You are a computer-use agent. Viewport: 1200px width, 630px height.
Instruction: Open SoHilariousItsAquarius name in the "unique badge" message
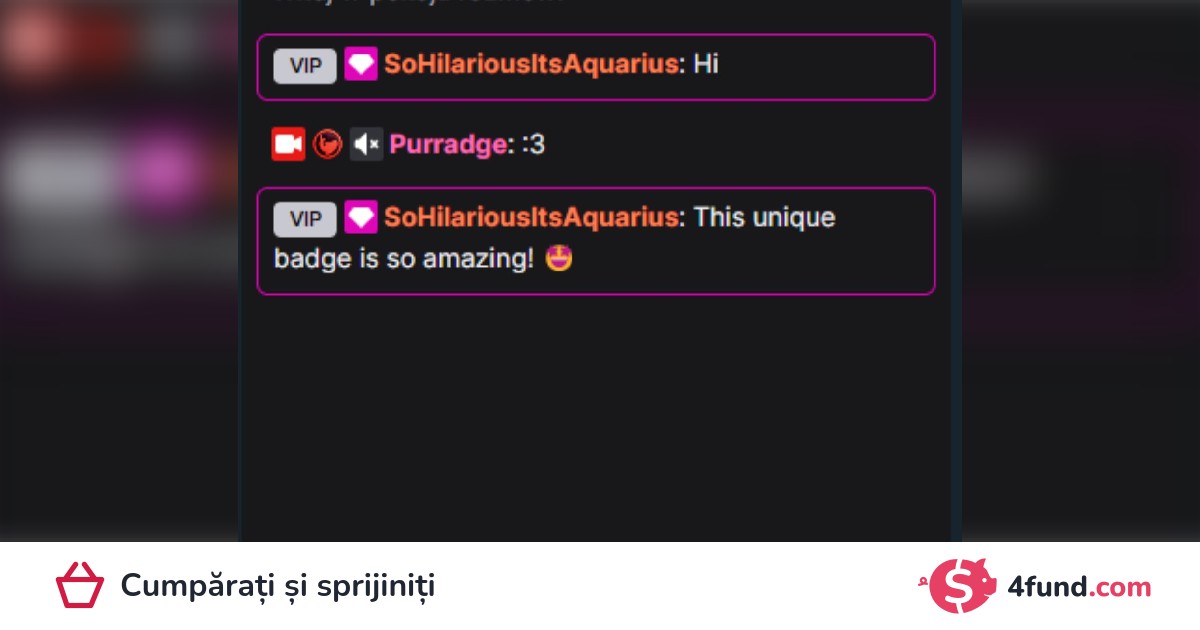[x=532, y=218]
